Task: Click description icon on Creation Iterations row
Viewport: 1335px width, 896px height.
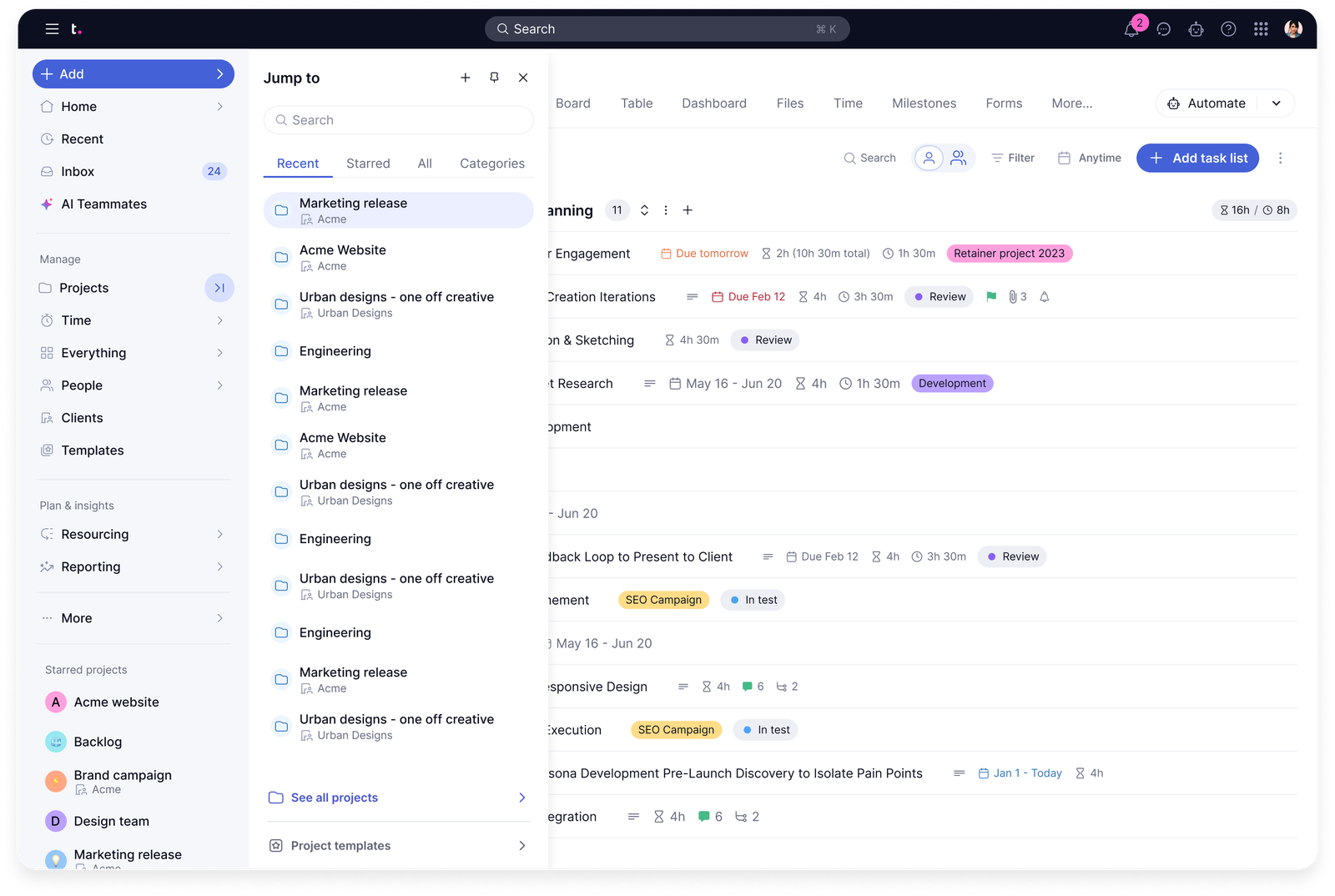Action: click(692, 297)
